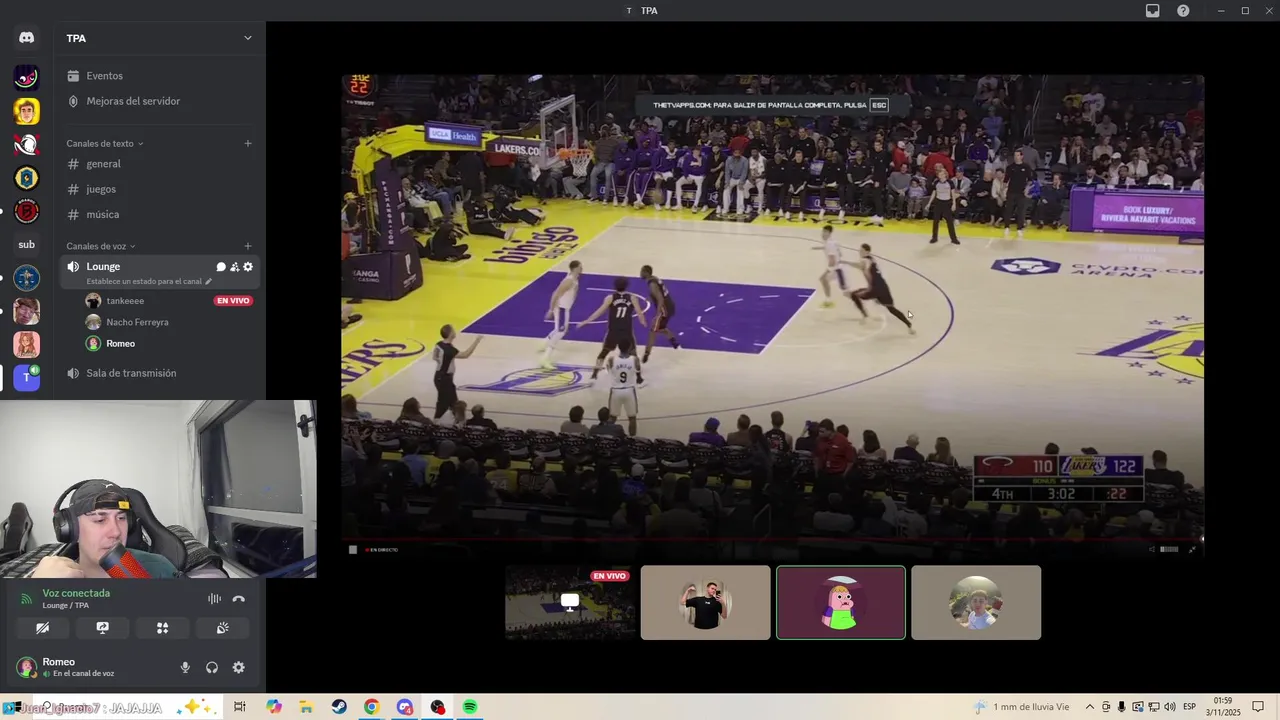1280x720 pixels.
Task: Open Windows notification center icon
Action: 1258,707
